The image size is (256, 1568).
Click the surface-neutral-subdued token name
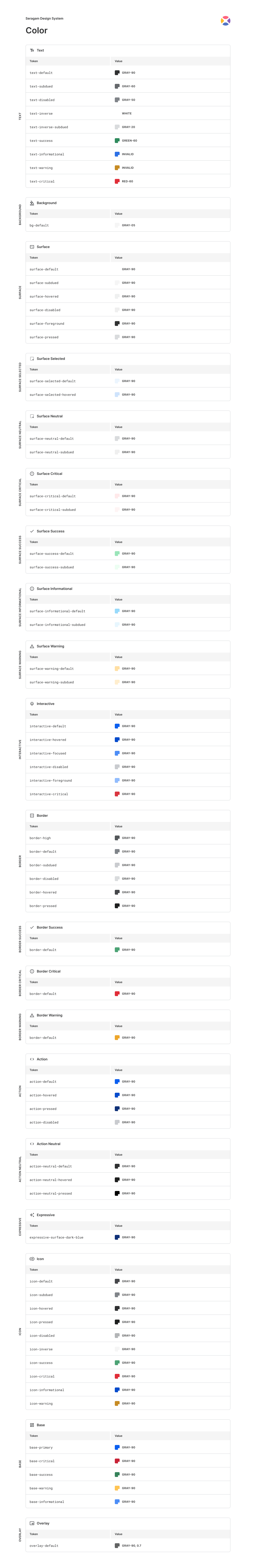[x=52, y=452]
